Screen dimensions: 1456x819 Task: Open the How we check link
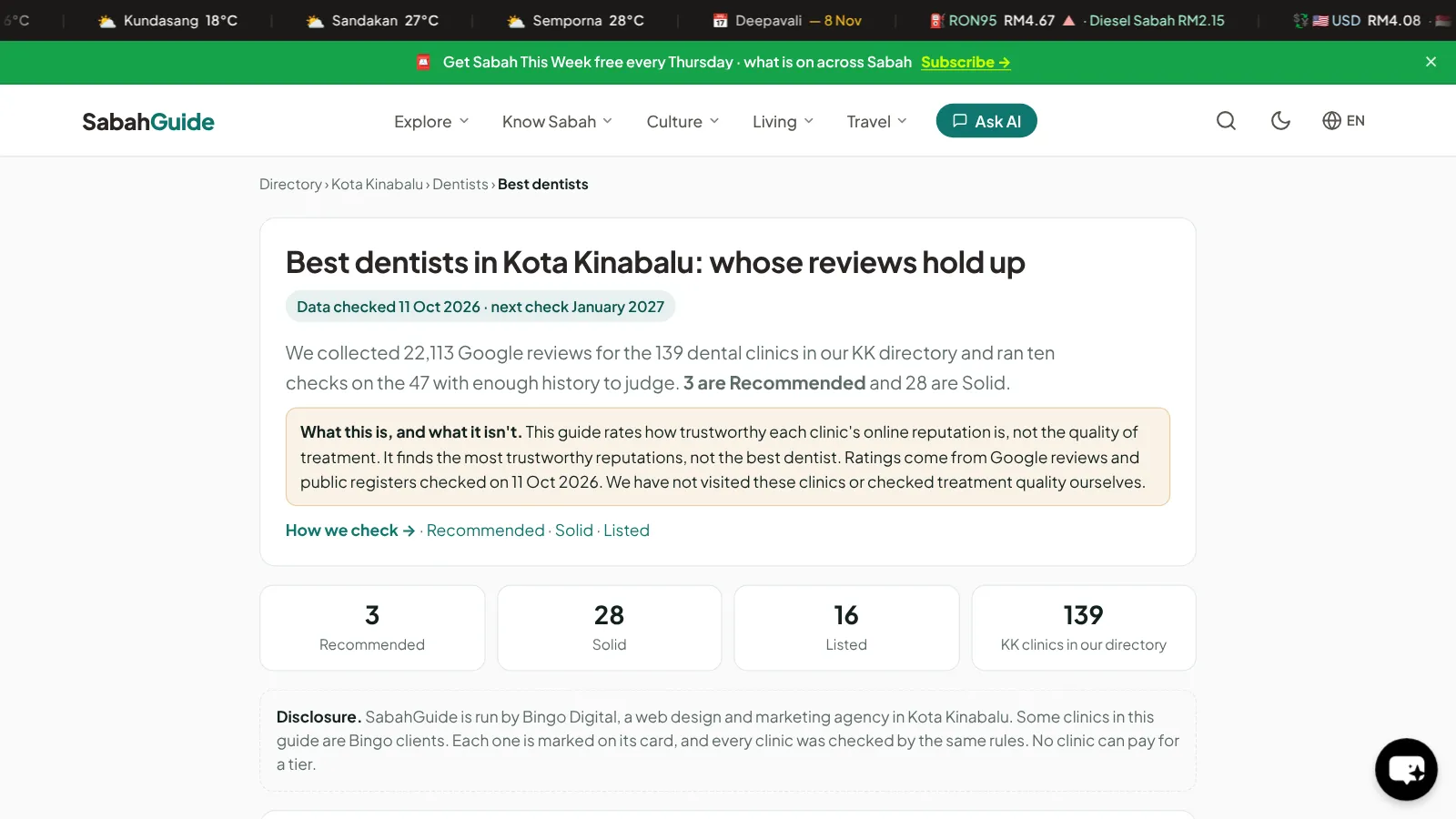[350, 531]
